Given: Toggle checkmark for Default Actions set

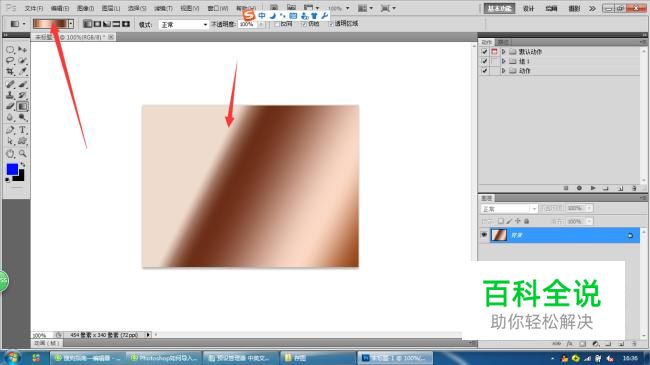Looking at the screenshot, I should (x=484, y=52).
